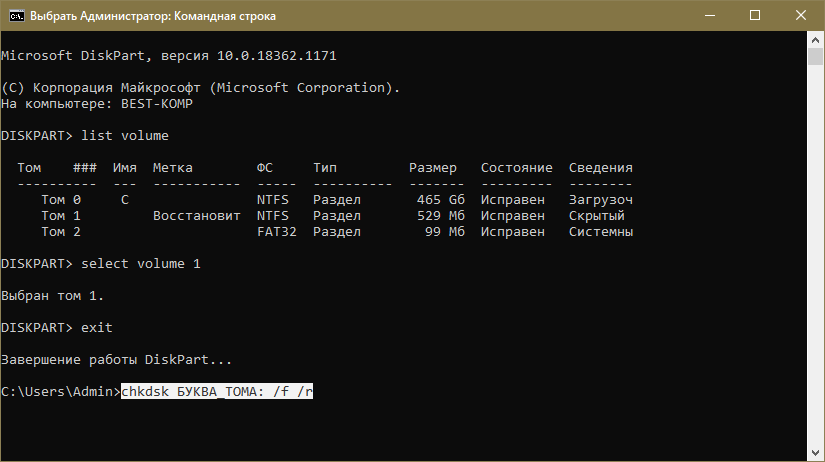The width and height of the screenshot is (825, 462).
Task: Click the vertical scrollbar thumb
Action: point(816,56)
